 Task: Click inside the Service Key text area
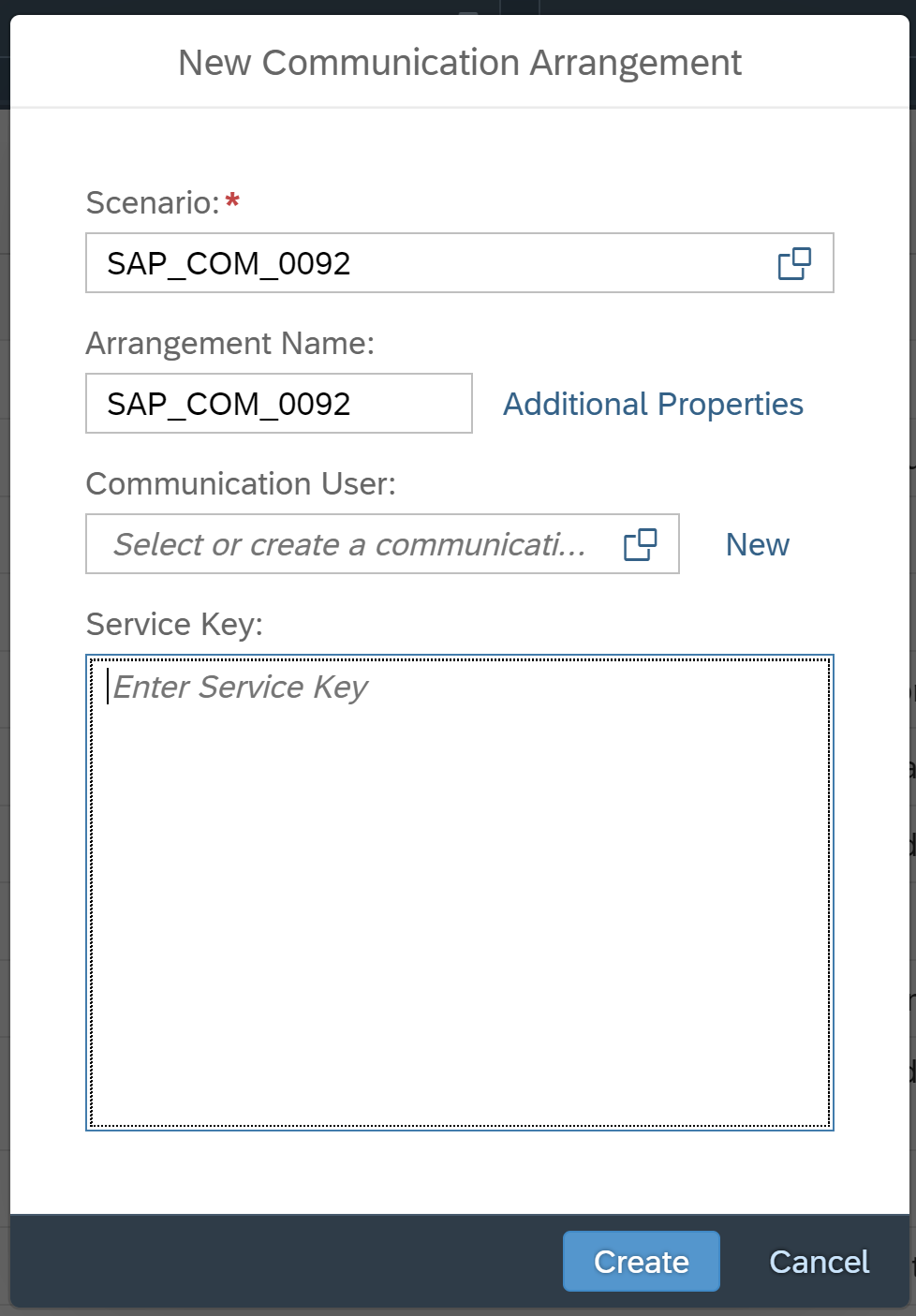tap(460, 893)
